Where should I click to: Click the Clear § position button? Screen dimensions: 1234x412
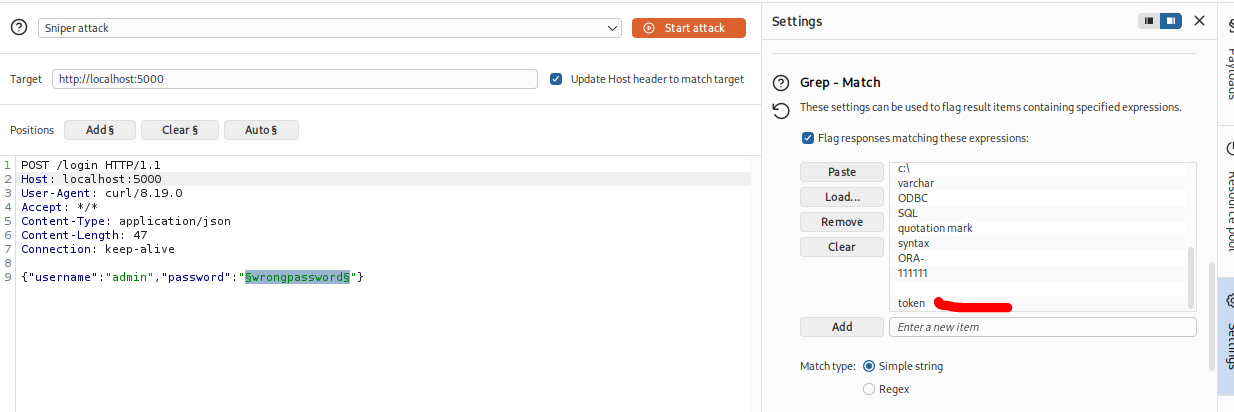180,130
